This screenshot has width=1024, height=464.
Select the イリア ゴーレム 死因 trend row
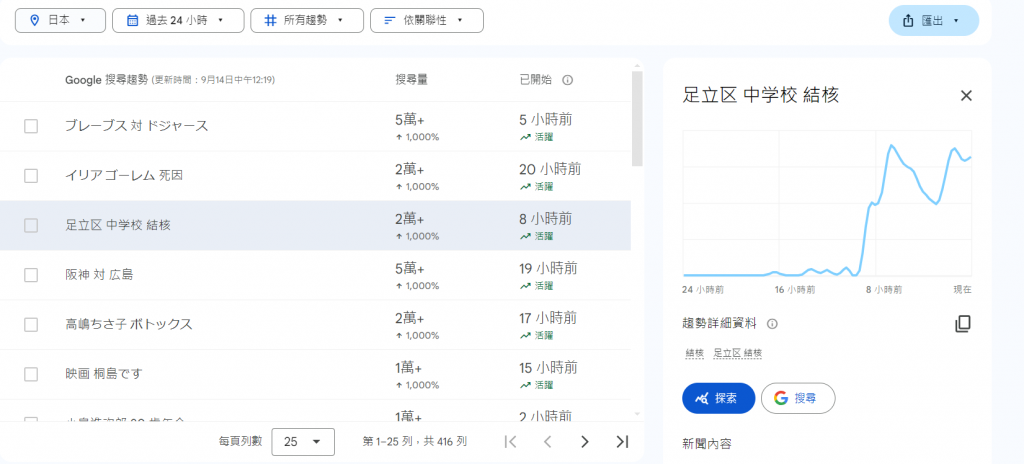coord(315,176)
